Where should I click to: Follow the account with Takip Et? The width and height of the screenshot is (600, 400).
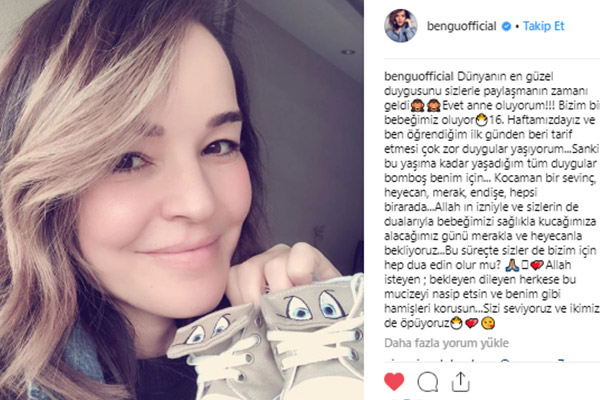pyautogui.click(x=544, y=26)
